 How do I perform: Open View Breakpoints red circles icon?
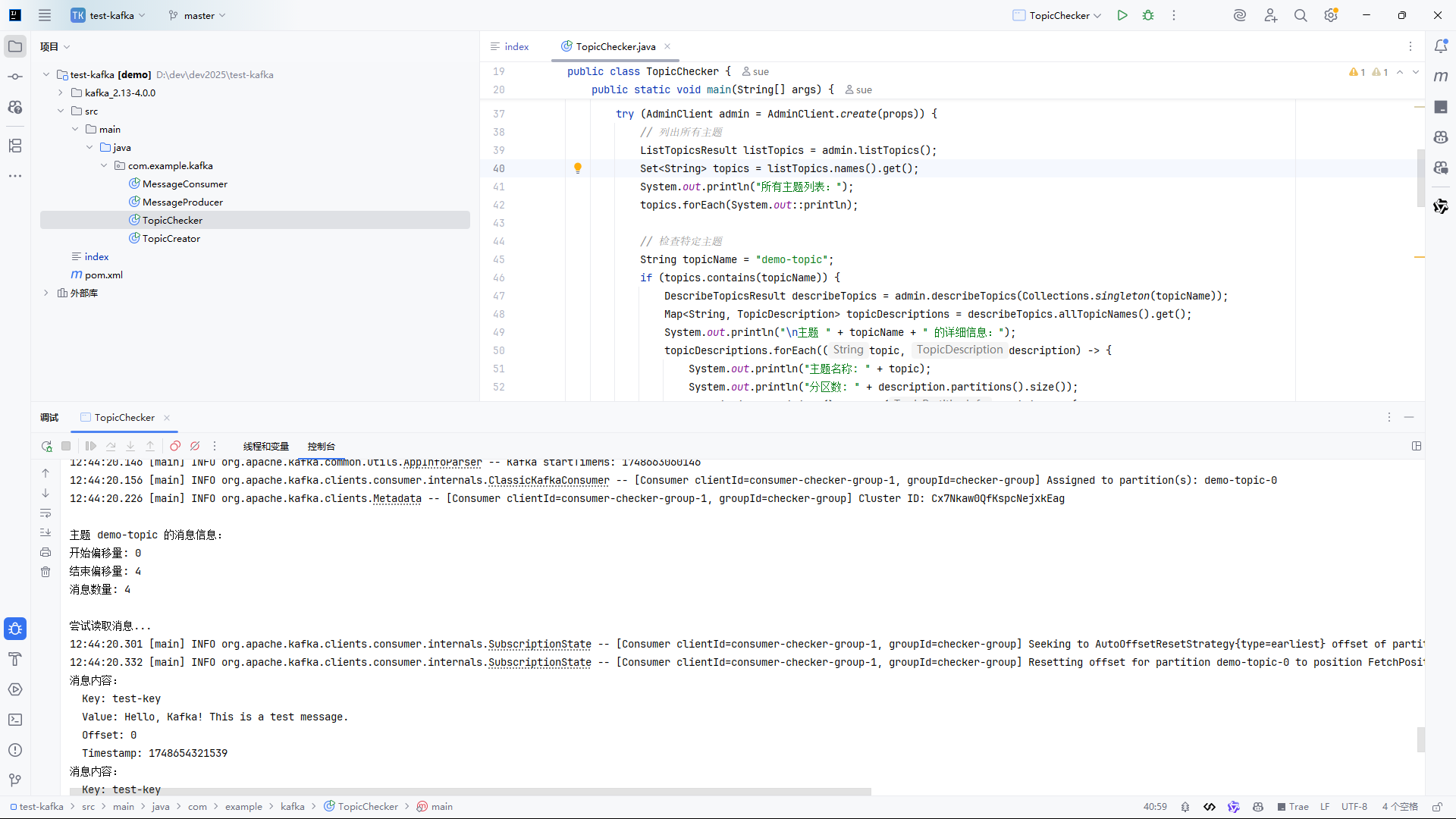pyautogui.click(x=175, y=446)
